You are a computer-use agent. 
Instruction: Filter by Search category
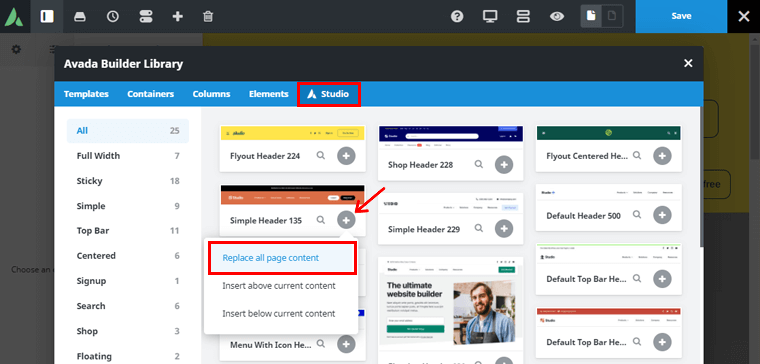[128, 306]
